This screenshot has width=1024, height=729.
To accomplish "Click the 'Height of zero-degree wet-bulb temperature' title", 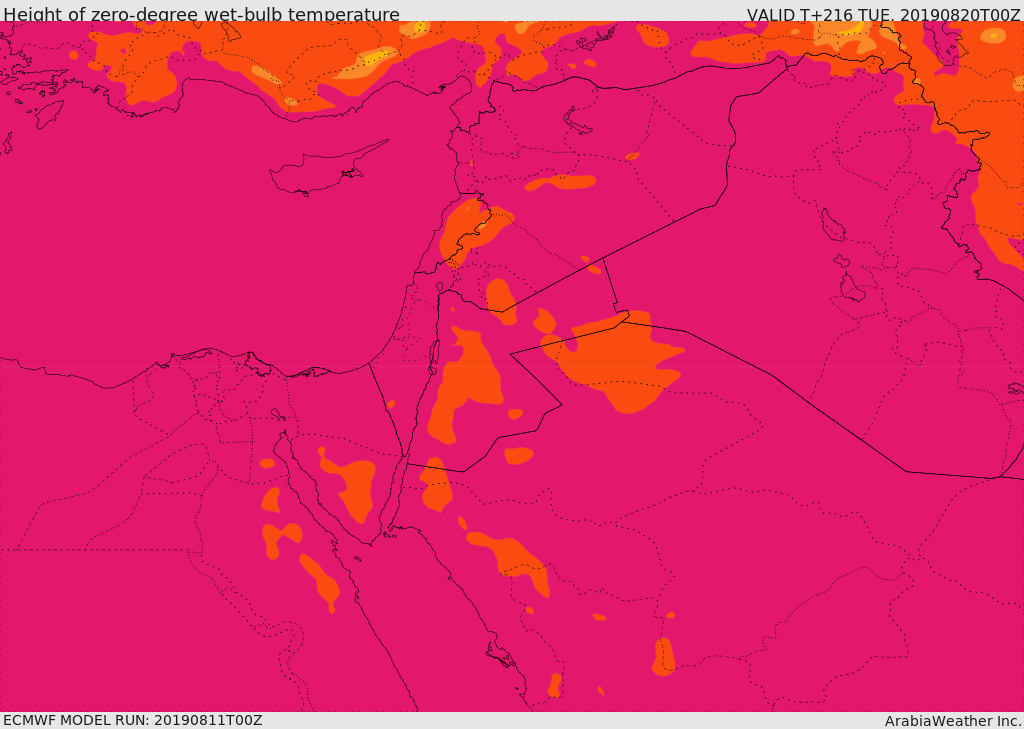I will click(201, 14).
